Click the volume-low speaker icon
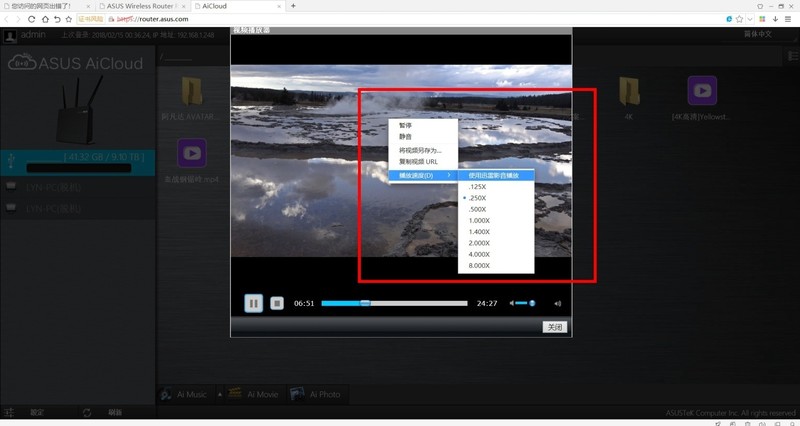This screenshot has width=800, height=426. tap(511, 303)
